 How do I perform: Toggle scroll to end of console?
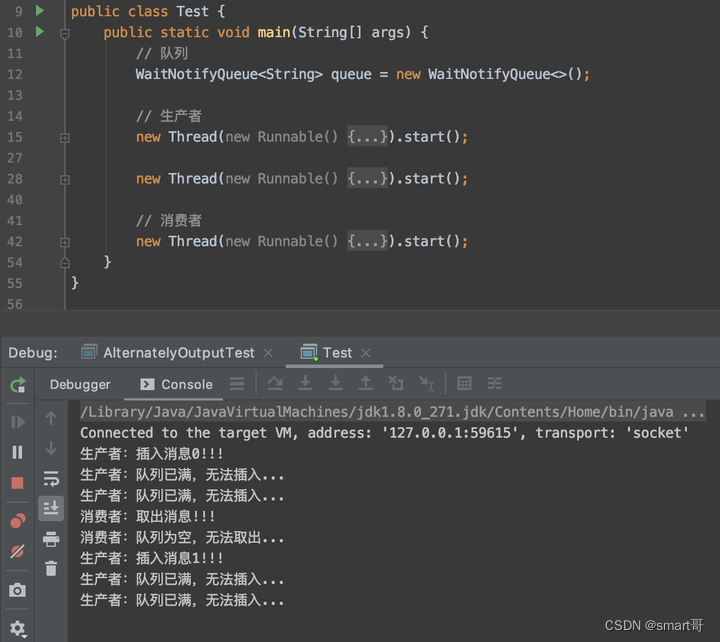51,508
